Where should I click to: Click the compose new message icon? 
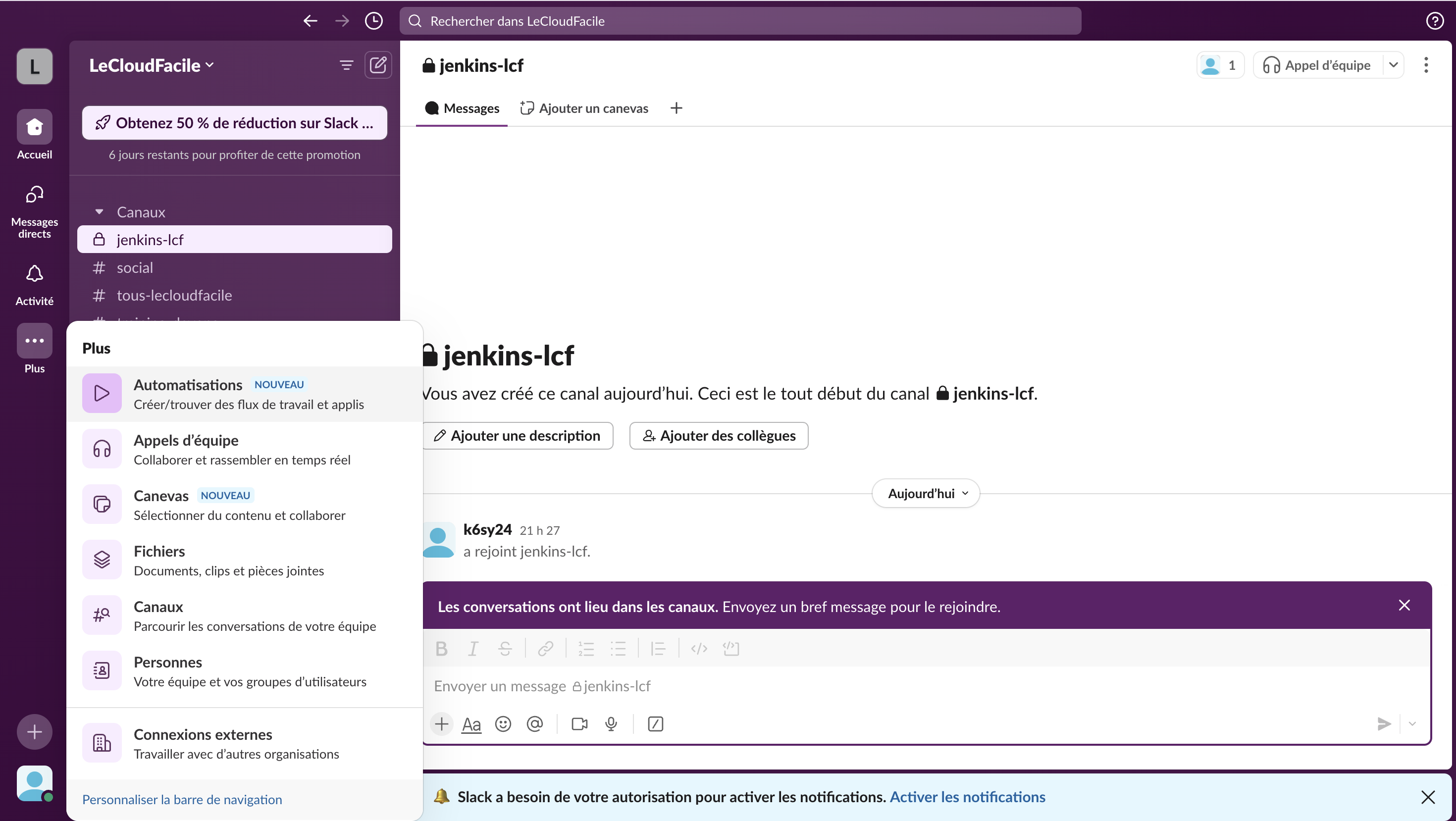tap(377, 65)
